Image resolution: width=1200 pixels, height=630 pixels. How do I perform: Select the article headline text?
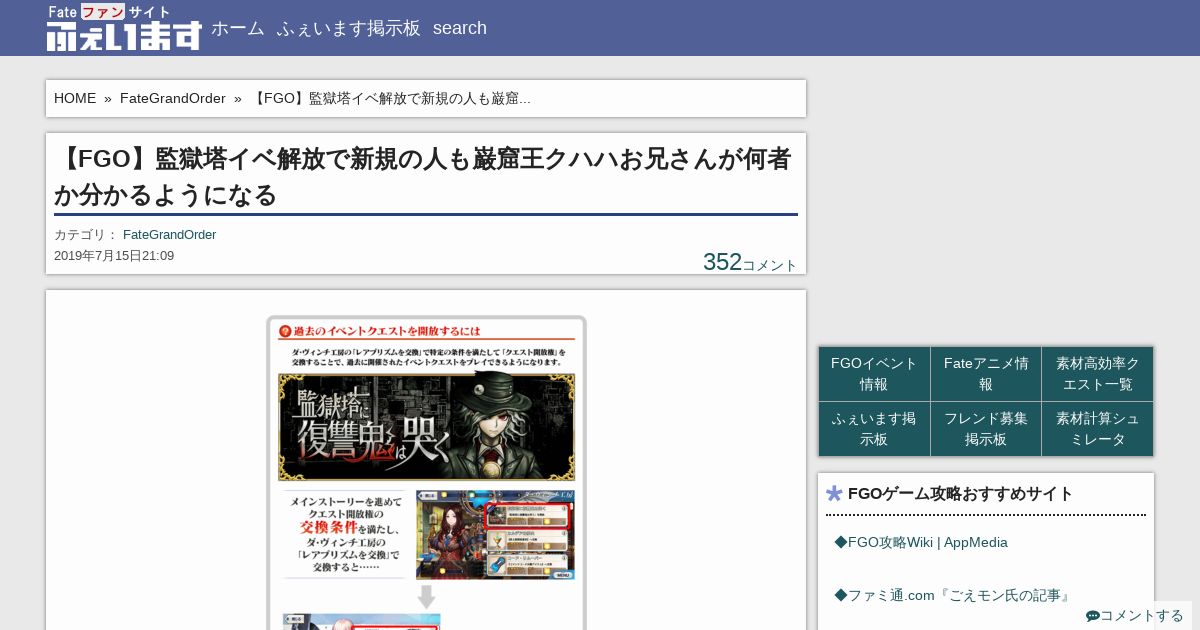click(425, 176)
